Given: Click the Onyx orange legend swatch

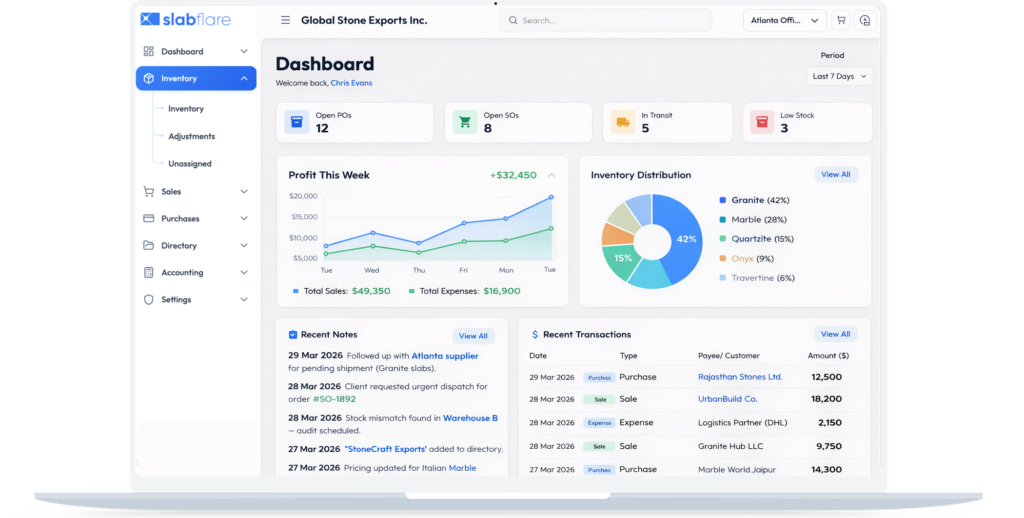Looking at the screenshot, I should click(x=722, y=259).
